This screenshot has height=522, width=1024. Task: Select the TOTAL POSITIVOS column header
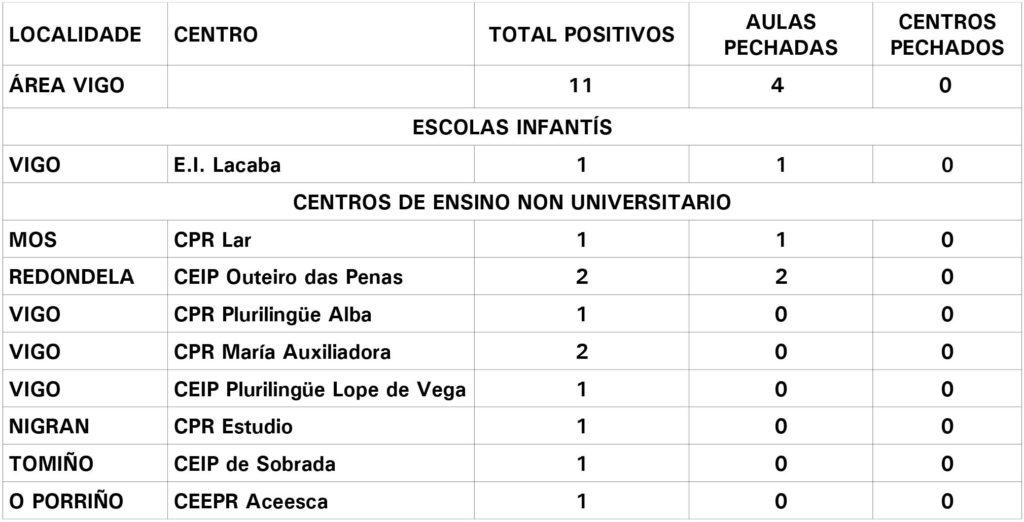581,35
